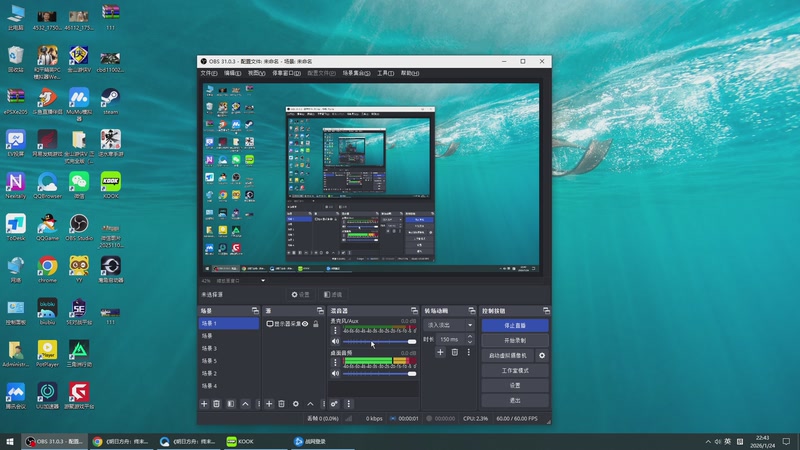
Task: Open source properties gear in Sources panel
Action: tap(295, 404)
